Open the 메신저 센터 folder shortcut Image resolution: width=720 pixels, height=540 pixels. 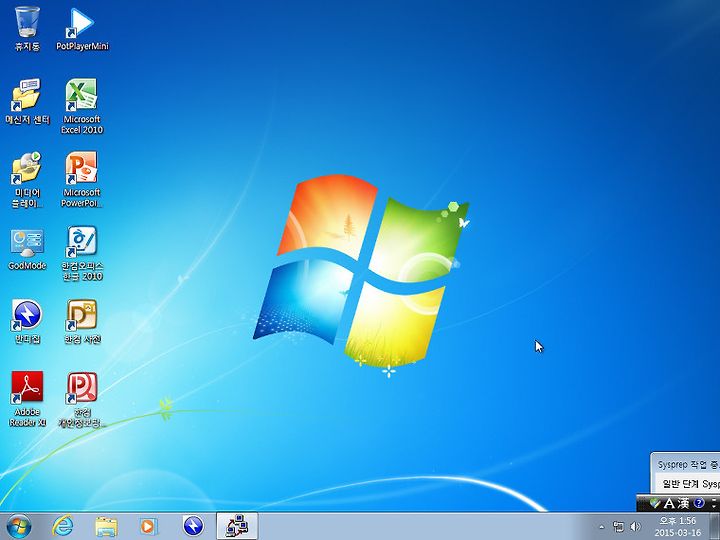click(x=27, y=101)
